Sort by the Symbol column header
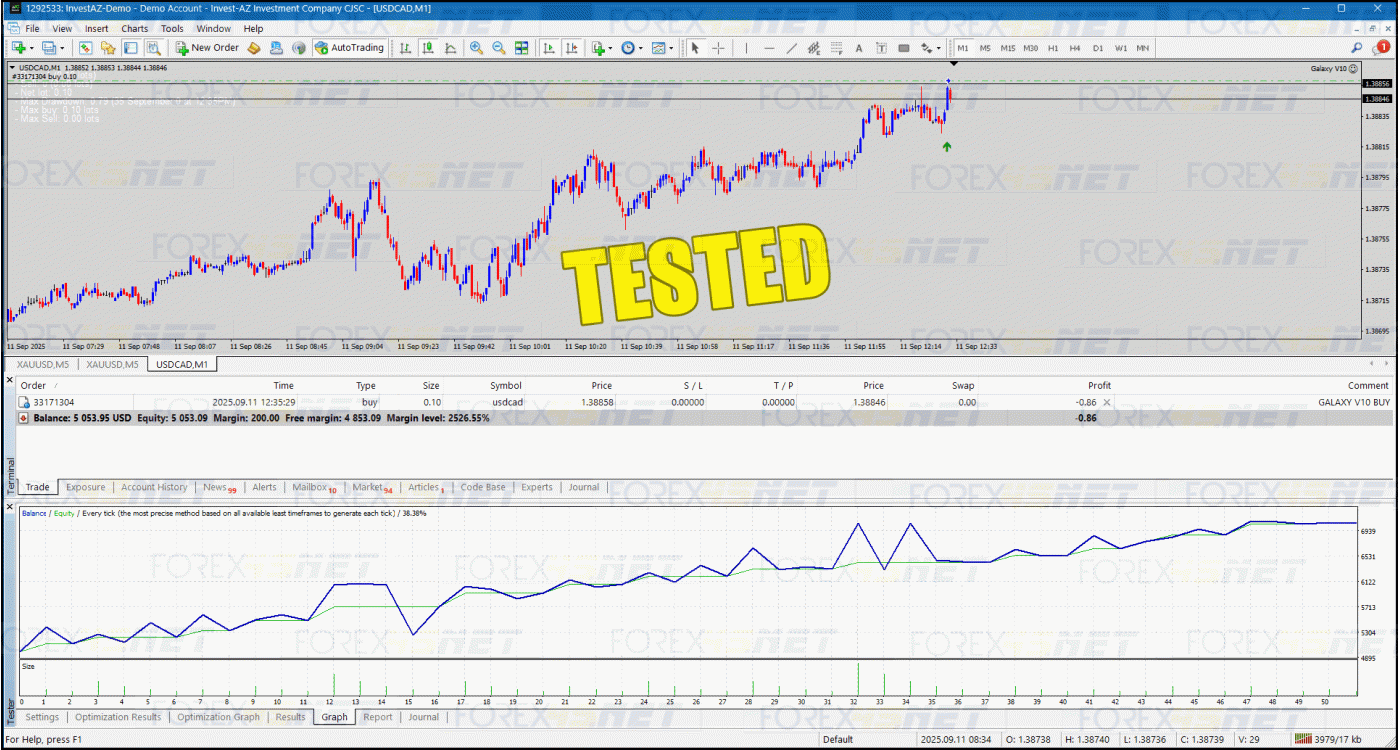 point(506,385)
